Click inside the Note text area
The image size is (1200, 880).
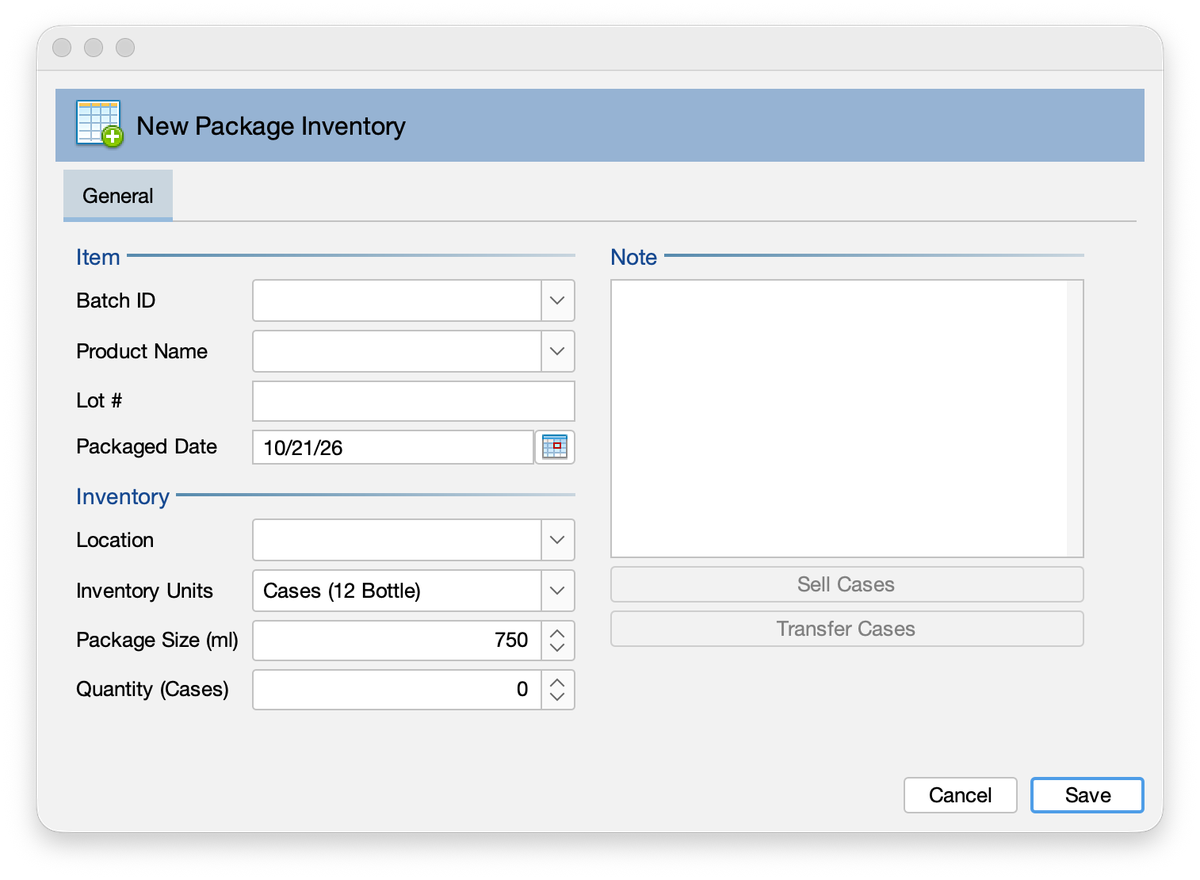click(x=839, y=418)
